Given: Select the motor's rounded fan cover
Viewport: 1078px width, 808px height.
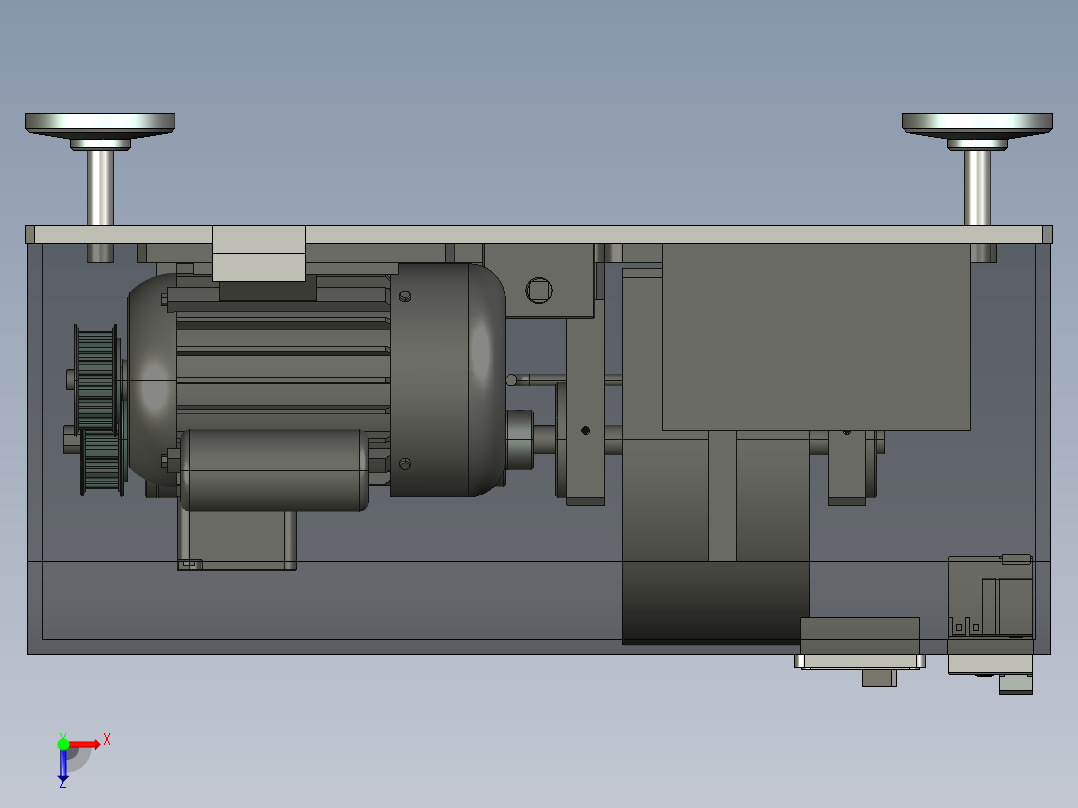Looking at the screenshot, I should pos(448,380).
